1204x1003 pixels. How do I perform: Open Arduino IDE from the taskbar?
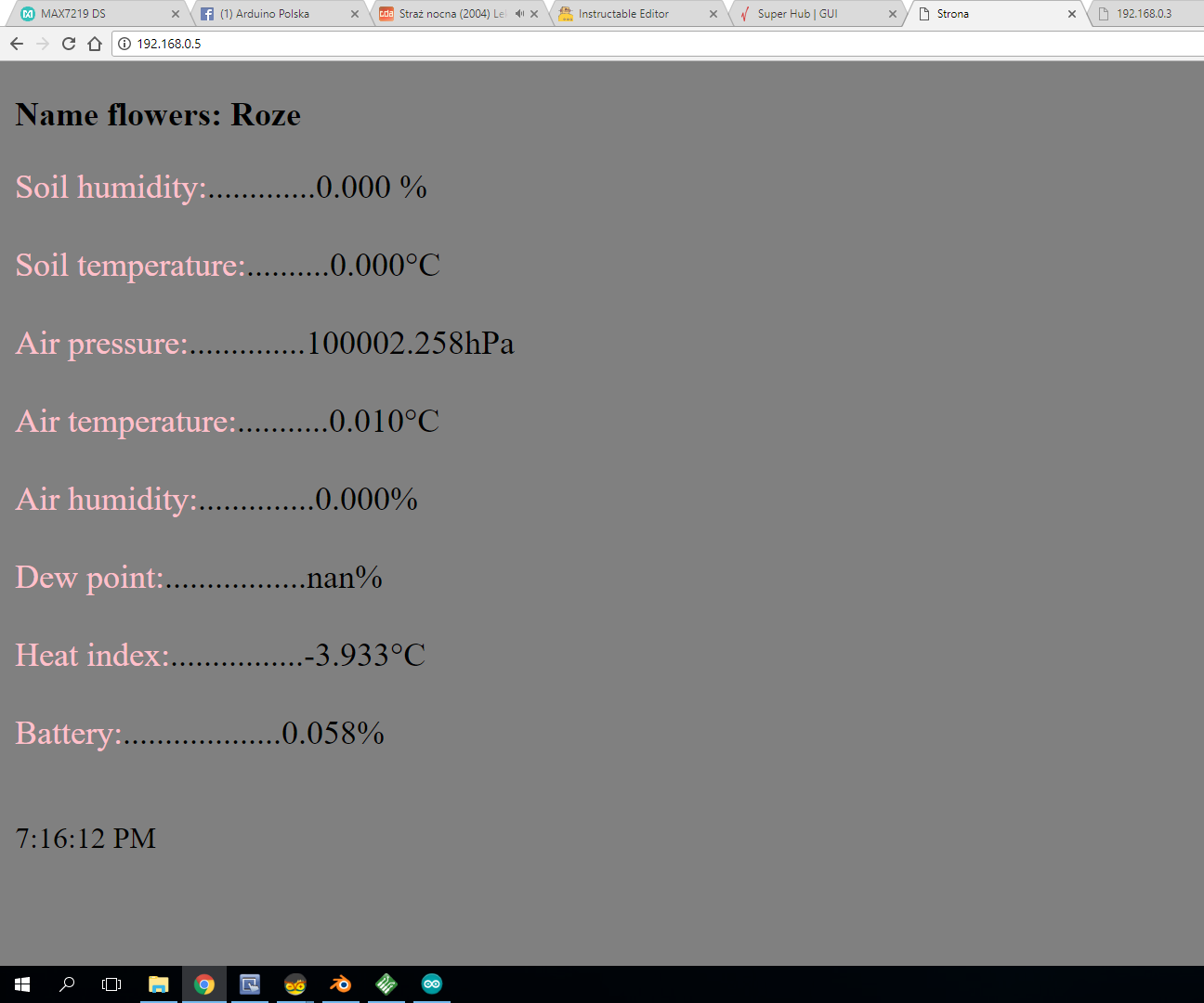tap(432, 984)
